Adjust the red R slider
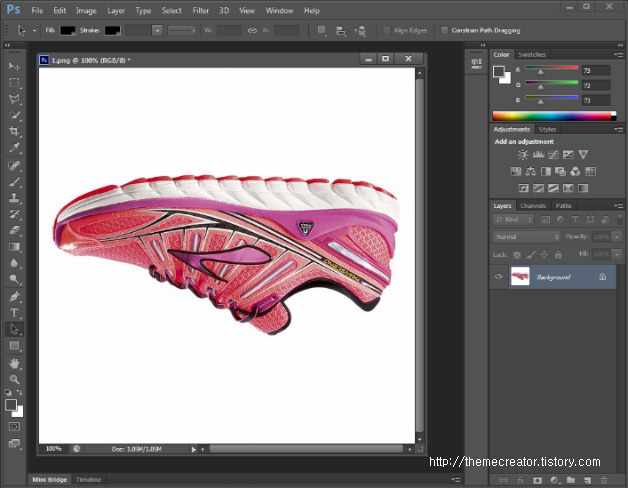The width and height of the screenshot is (628, 488). click(540, 72)
